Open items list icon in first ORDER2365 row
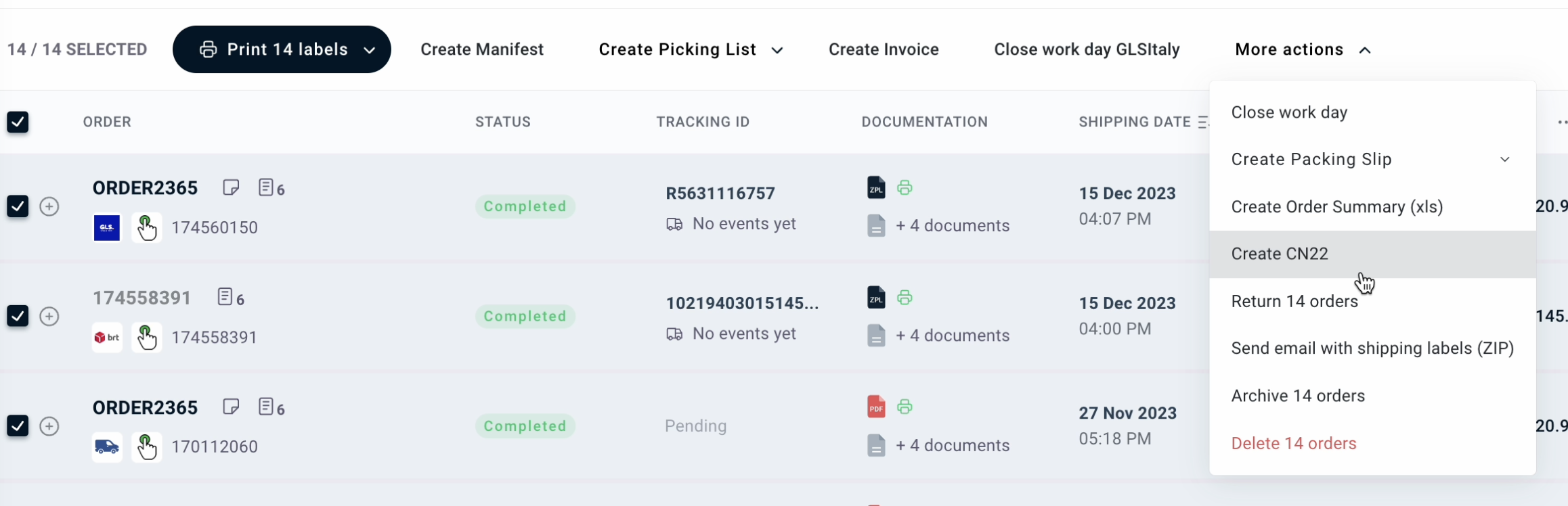Viewport: 1568px width, 506px height. click(266, 187)
